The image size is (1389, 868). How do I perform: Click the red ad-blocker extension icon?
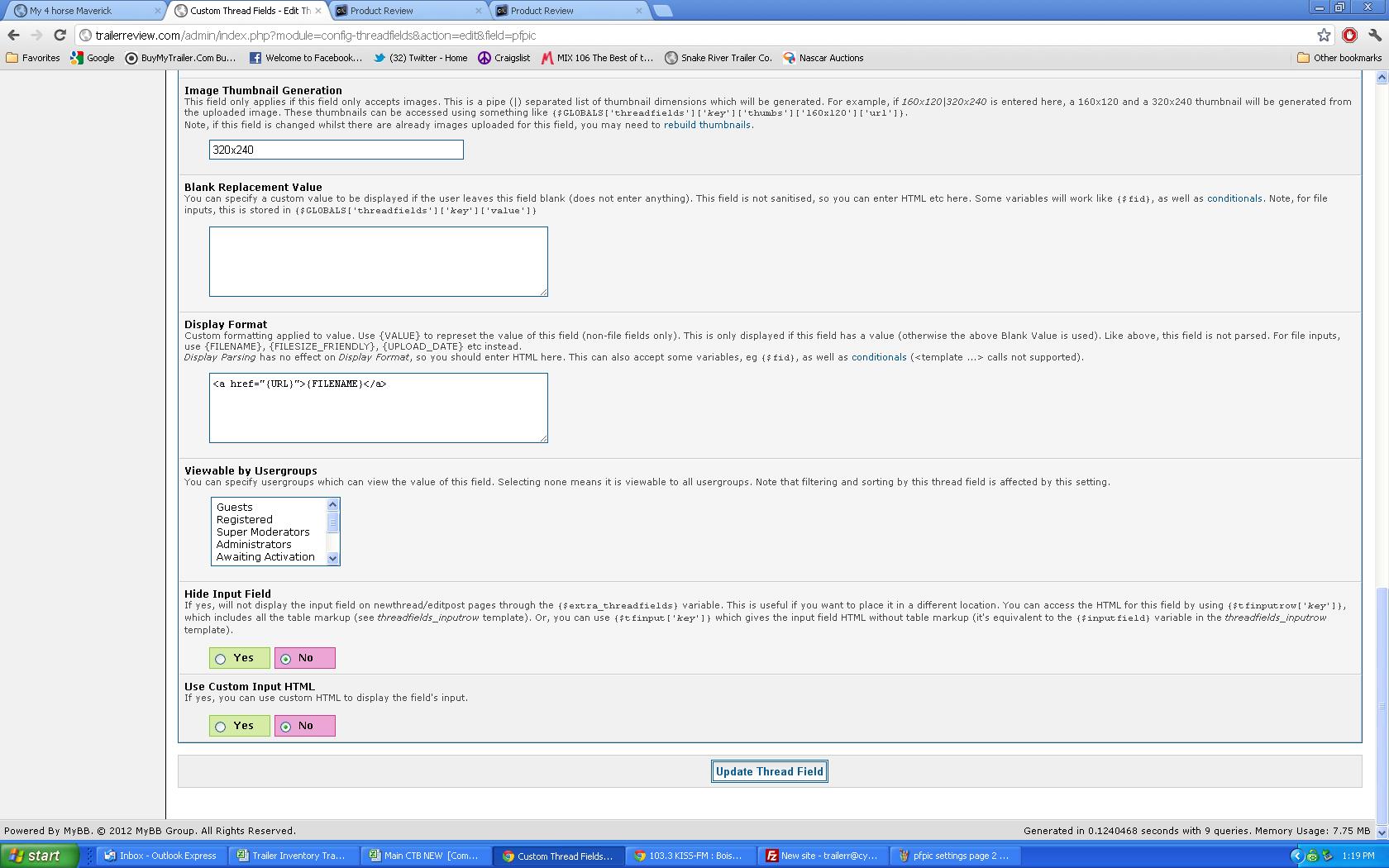click(x=1349, y=36)
